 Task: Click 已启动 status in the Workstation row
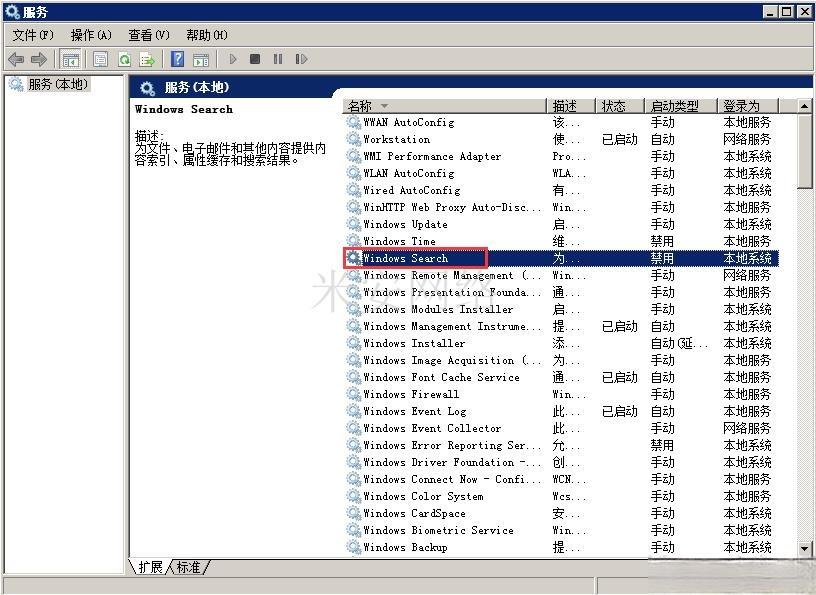click(x=619, y=140)
